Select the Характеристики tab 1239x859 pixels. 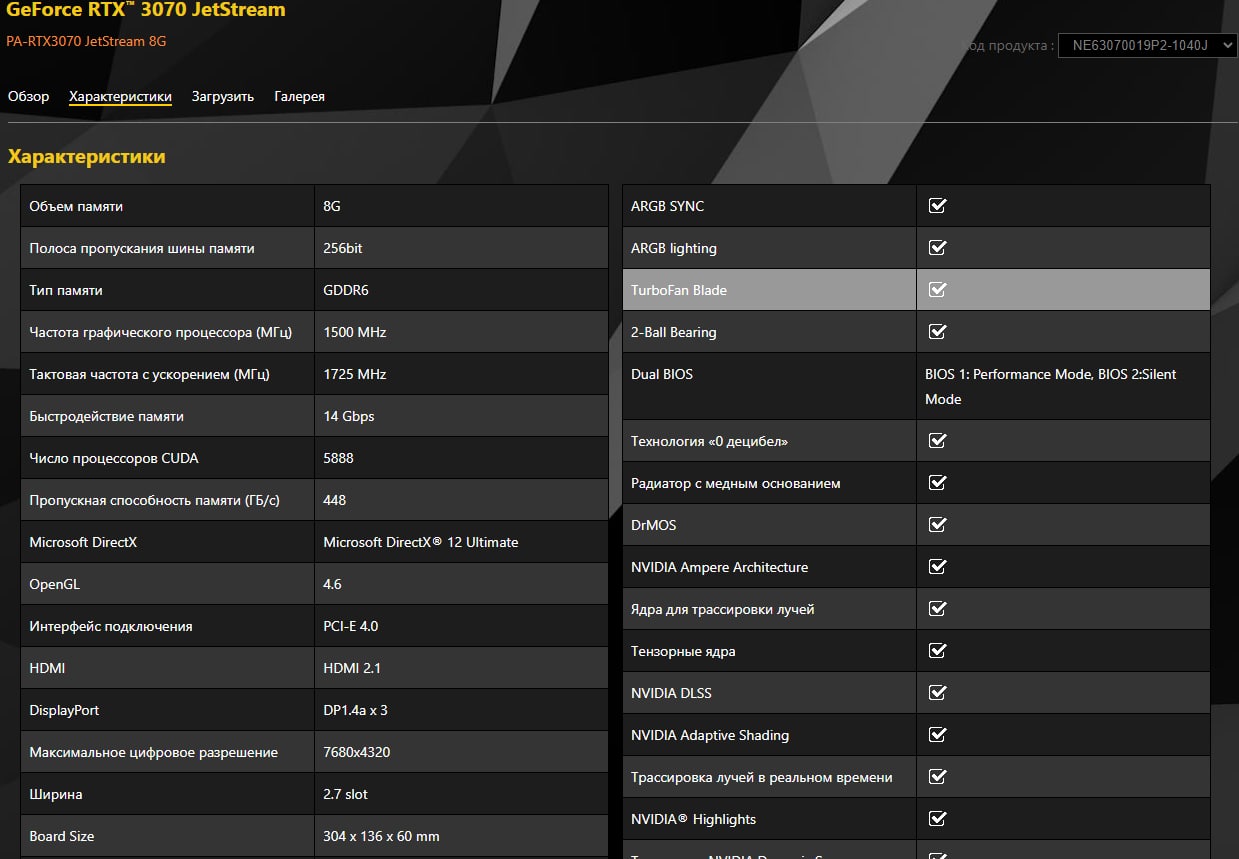click(120, 96)
